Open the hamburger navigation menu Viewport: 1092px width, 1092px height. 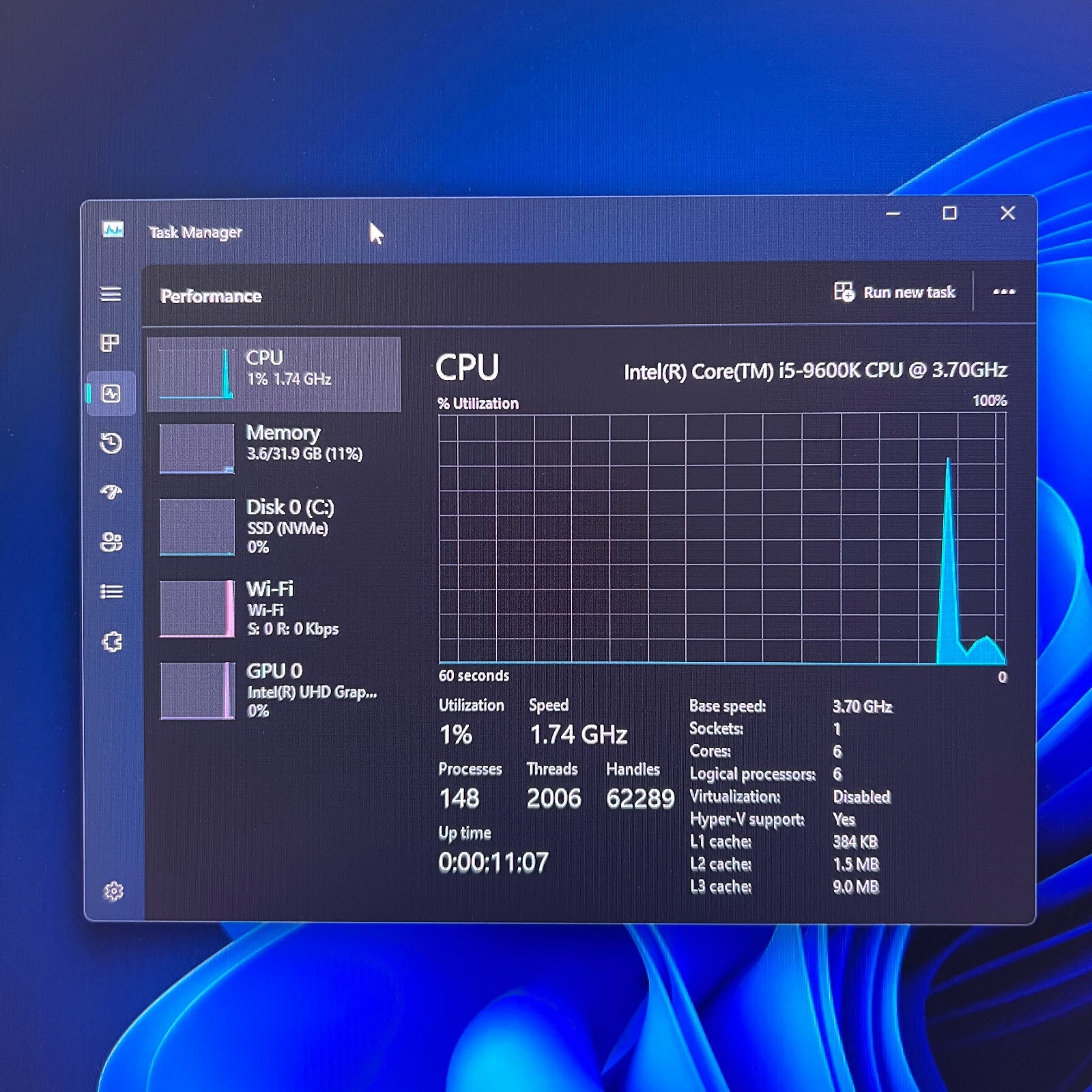click(x=111, y=294)
